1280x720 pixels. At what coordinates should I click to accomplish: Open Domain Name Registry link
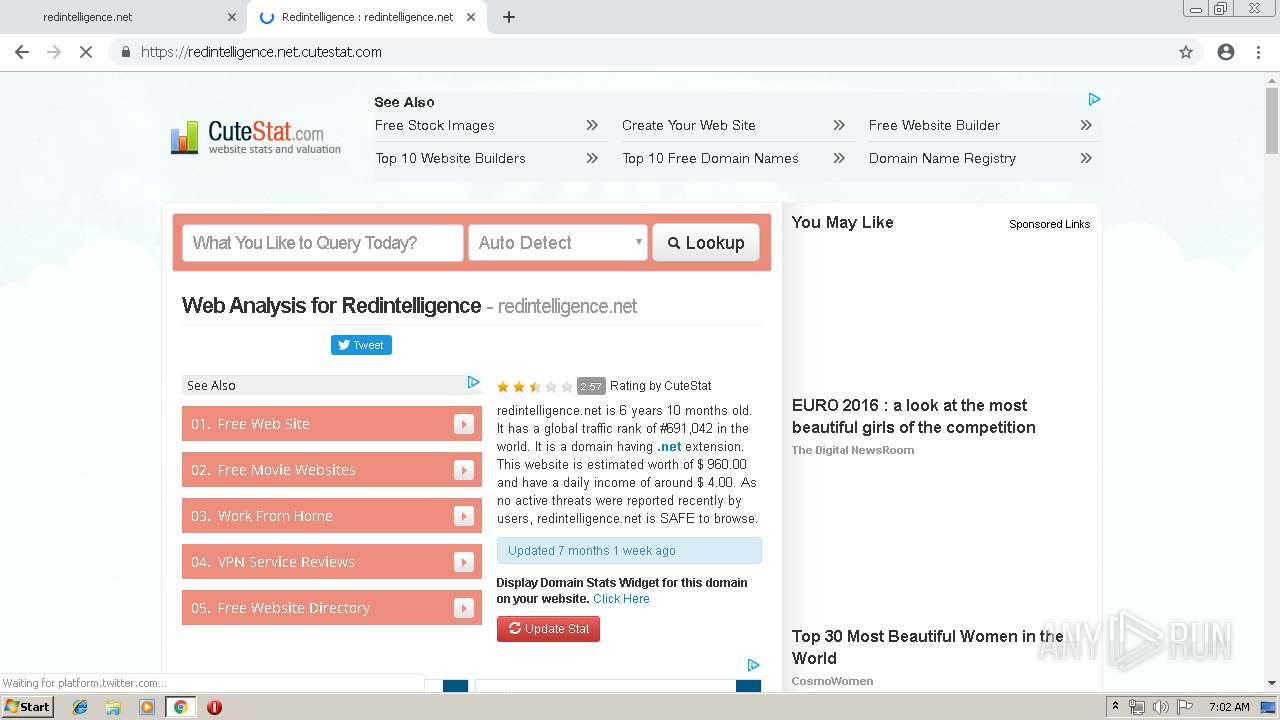click(942, 158)
